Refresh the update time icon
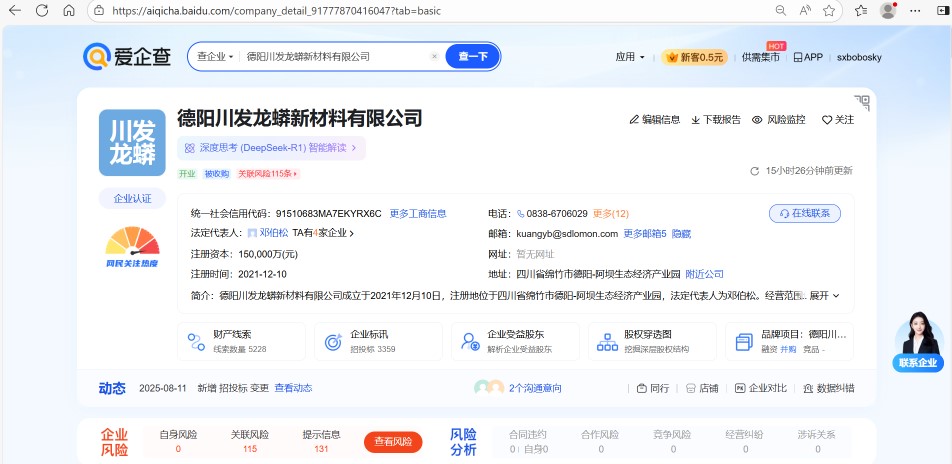952x464 pixels. click(x=755, y=171)
